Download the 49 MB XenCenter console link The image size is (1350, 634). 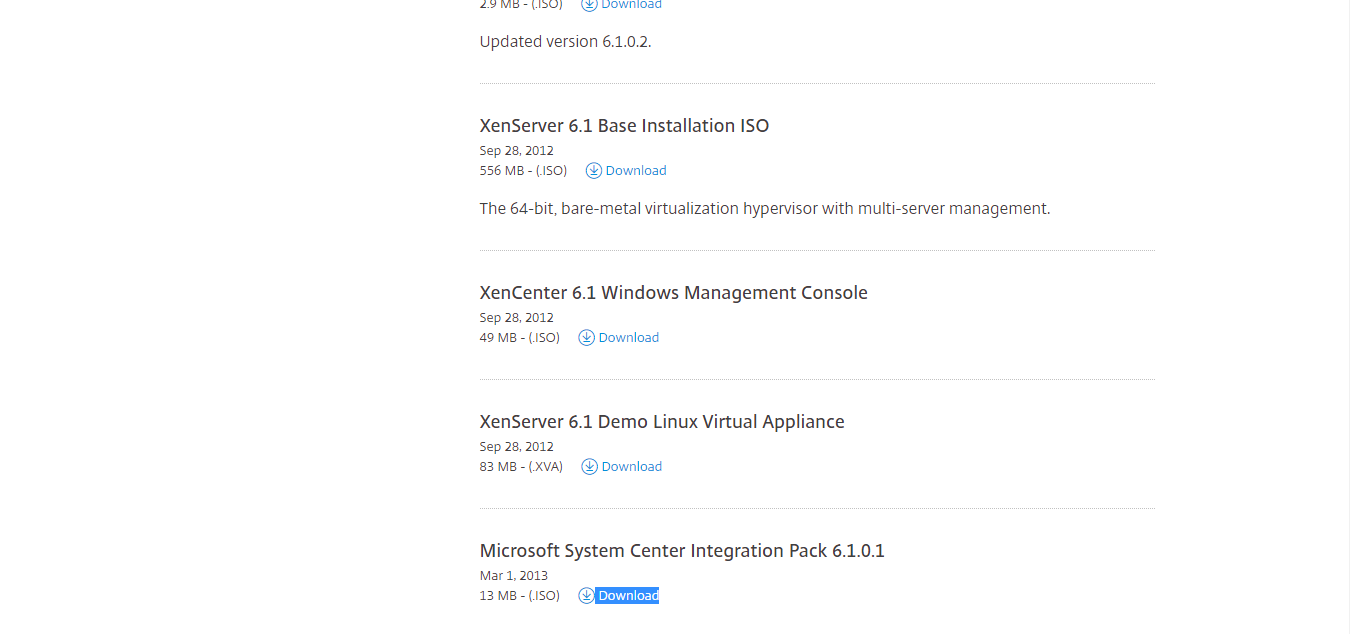[x=629, y=337]
